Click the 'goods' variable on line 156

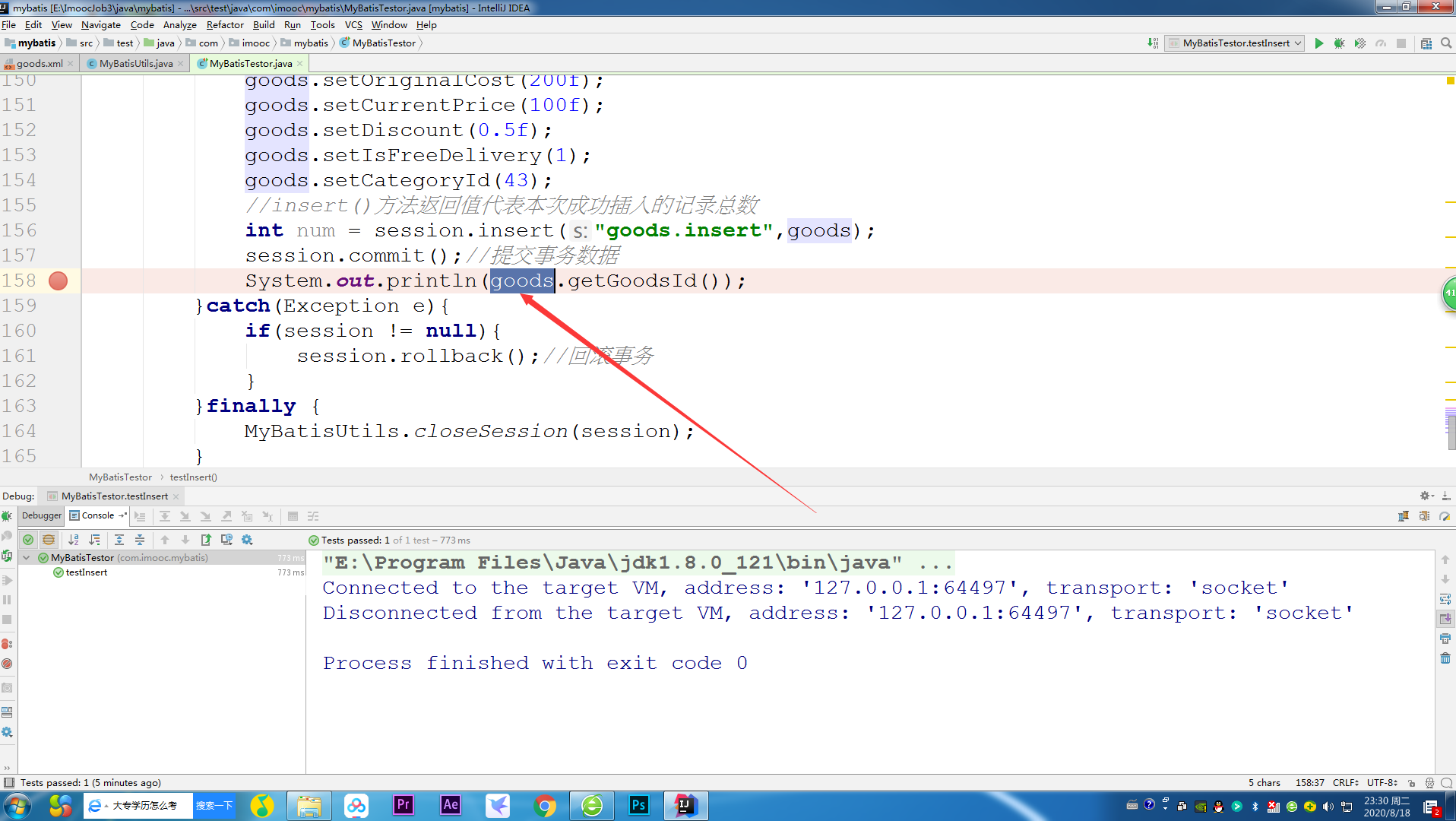(819, 230)
